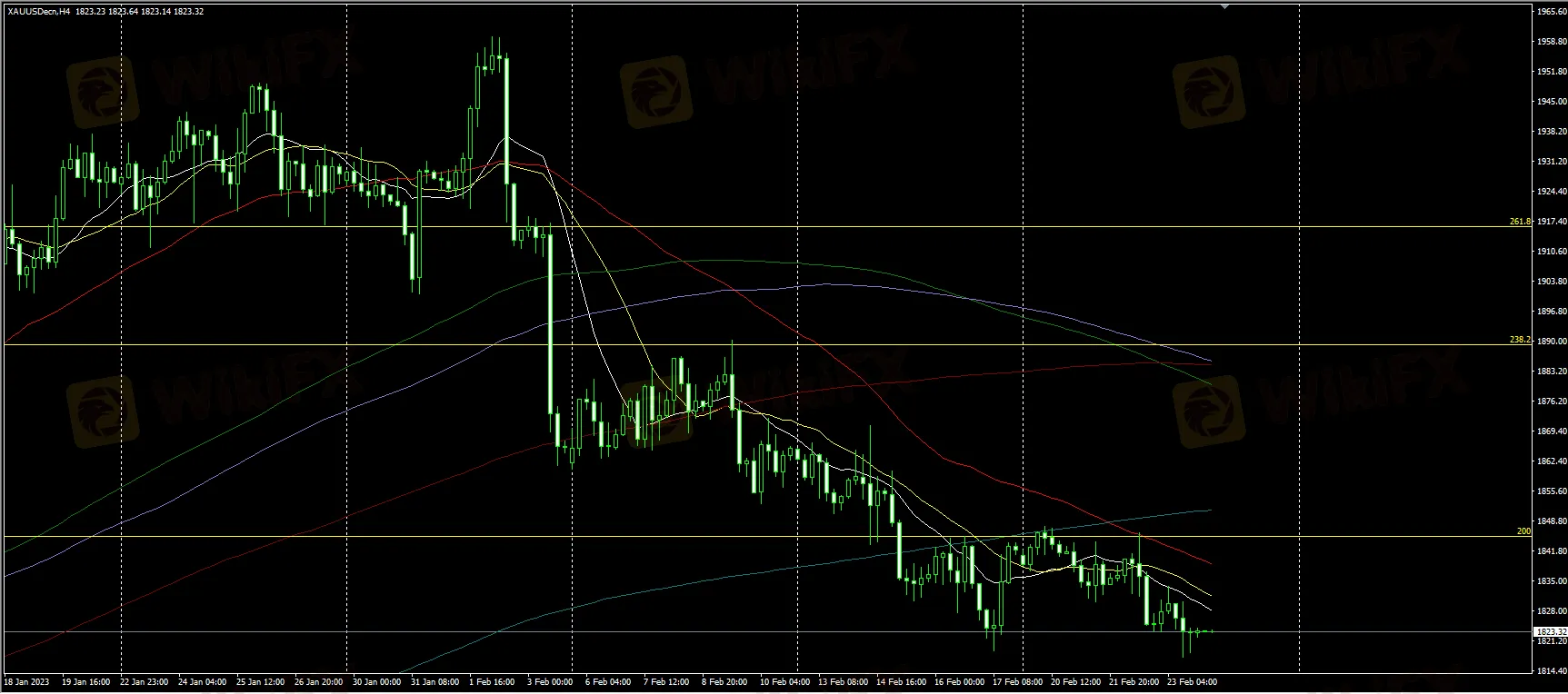Click the XAUUSDecn,H4 chart title text
Viewport: 1568px width, 694px height.
pyautogui.click(x=38, y=11)
